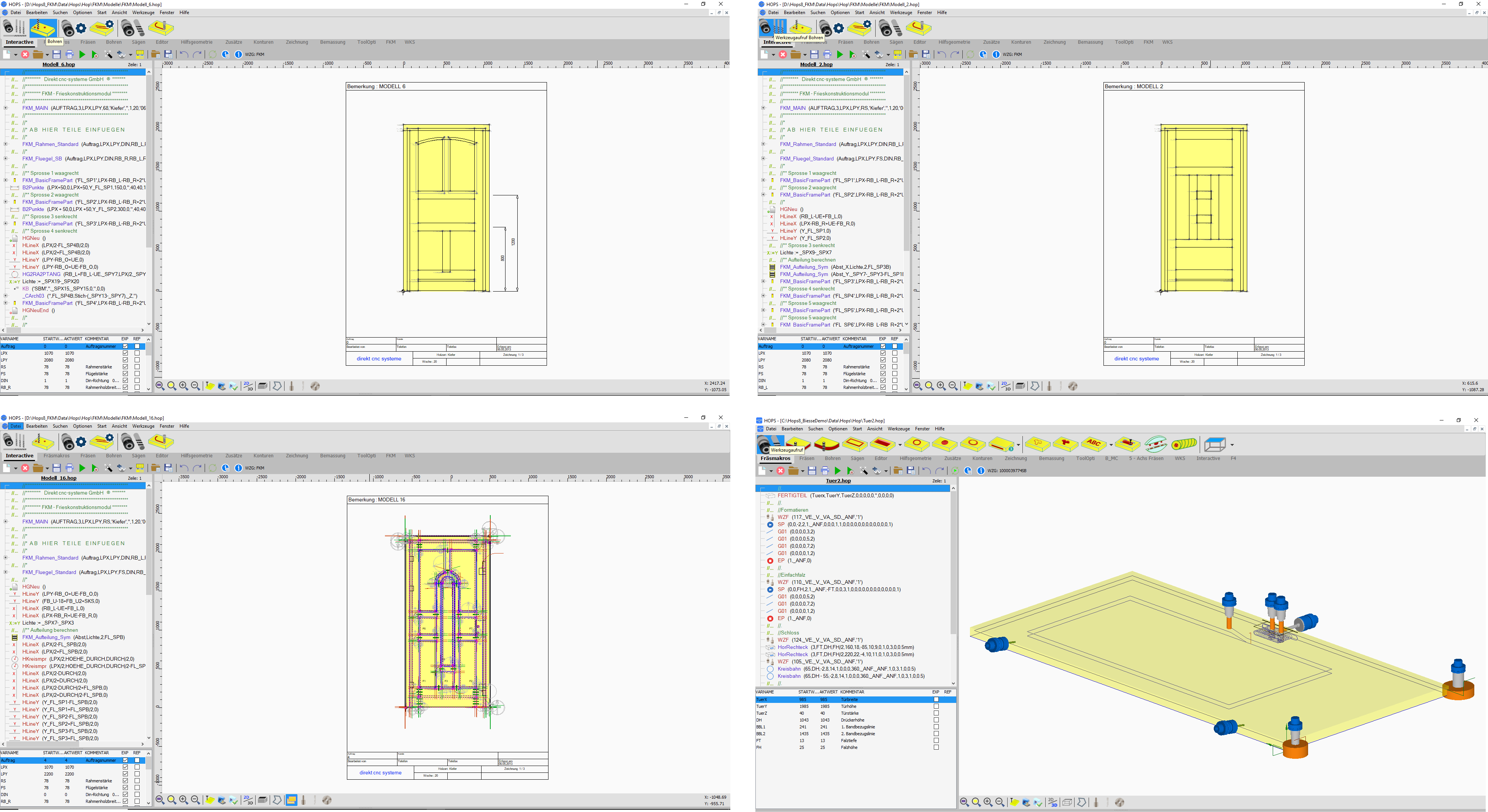Click the magic wand icon in Modell_6 toolbar
Viewport: 1488px width, 812px height.
[108, 54]
